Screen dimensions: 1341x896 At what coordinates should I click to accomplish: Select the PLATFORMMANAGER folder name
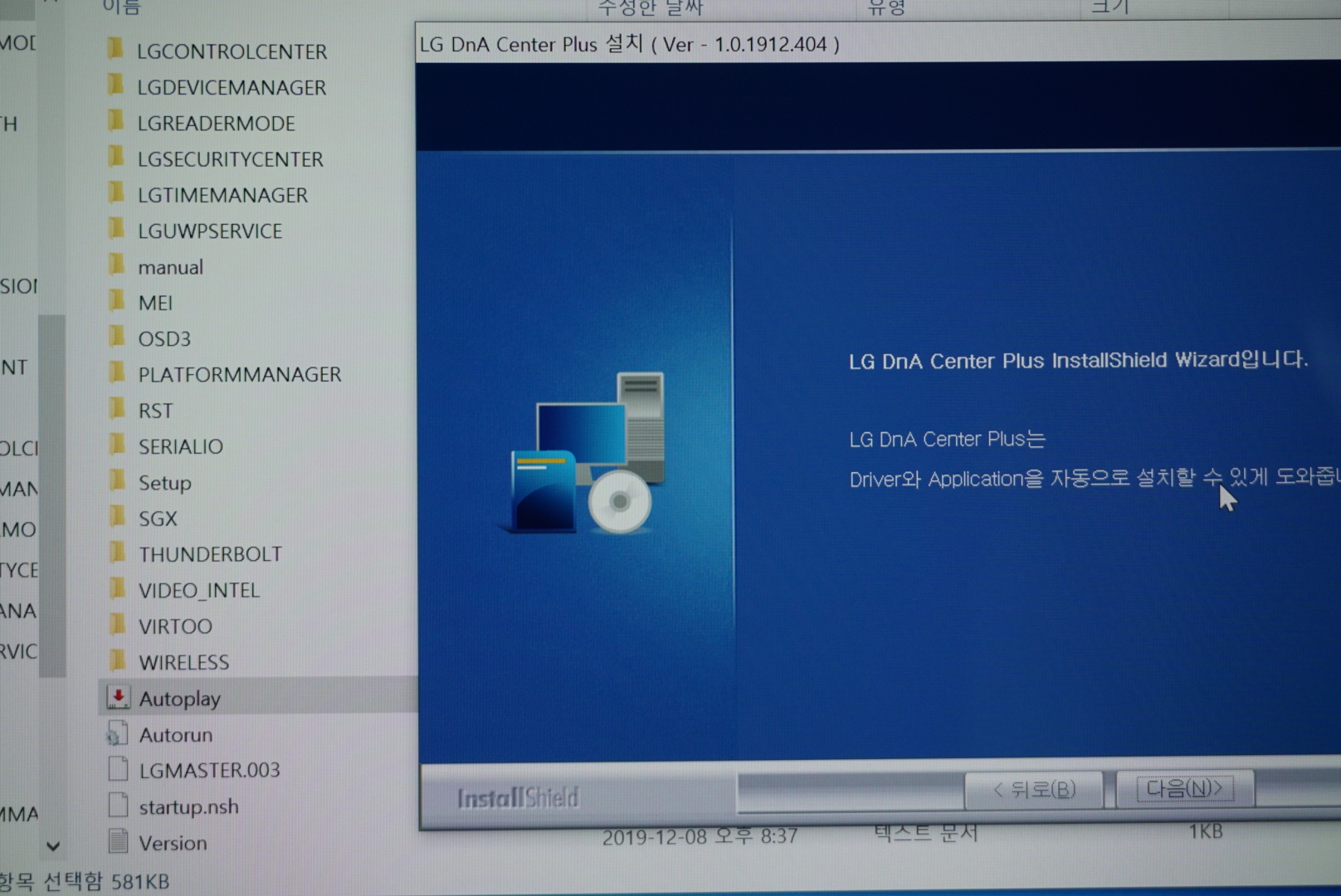[240, 374]
